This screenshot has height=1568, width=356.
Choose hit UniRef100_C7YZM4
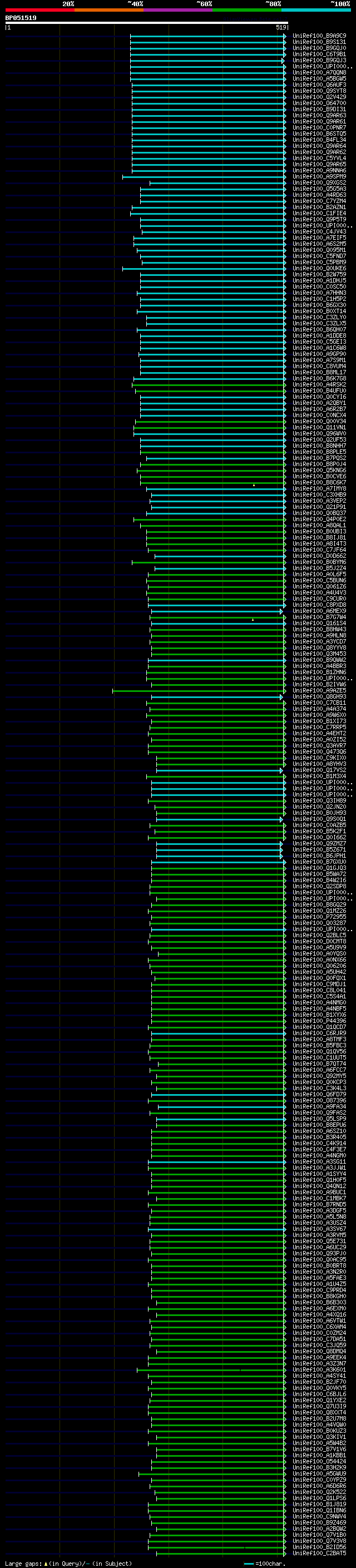tap(319, 201)
